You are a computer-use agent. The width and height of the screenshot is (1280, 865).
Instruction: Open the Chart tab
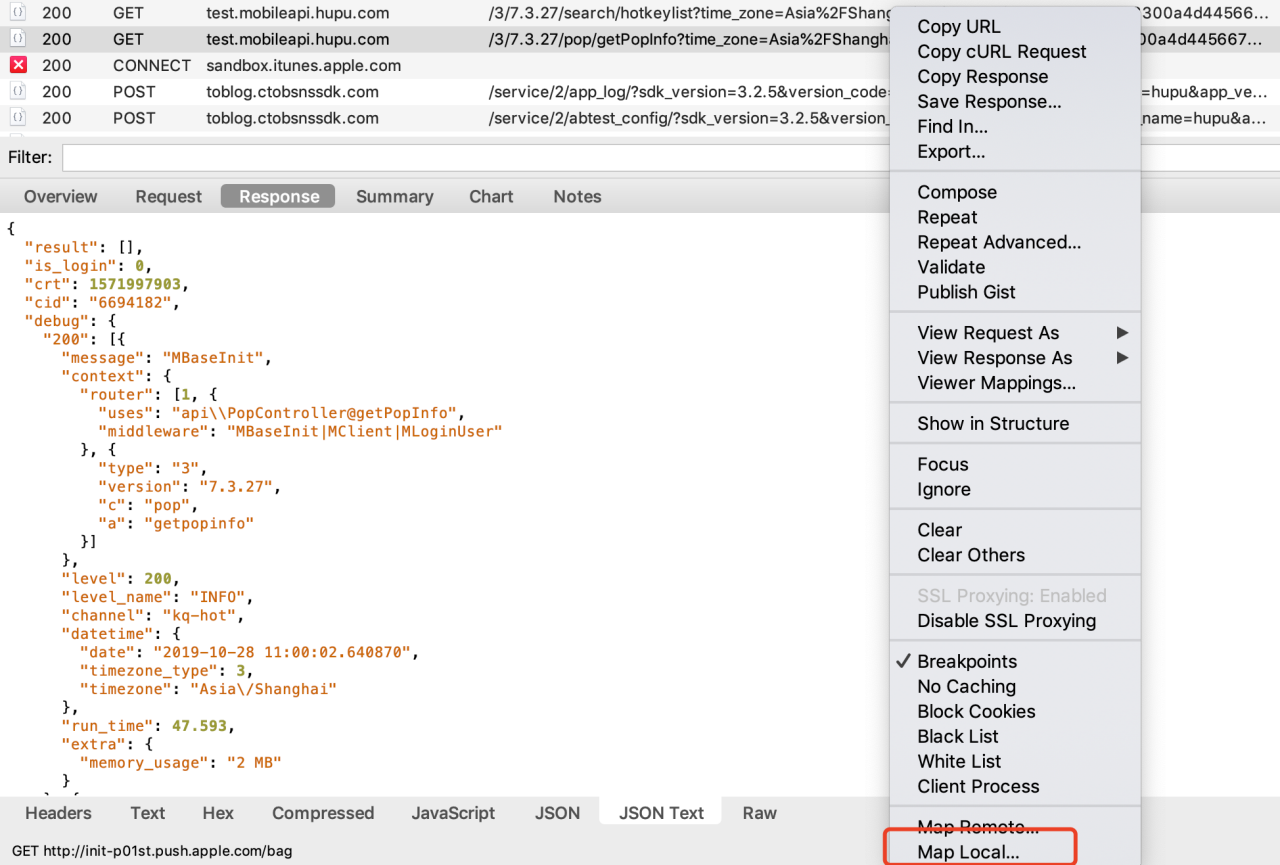pos(491,197)
